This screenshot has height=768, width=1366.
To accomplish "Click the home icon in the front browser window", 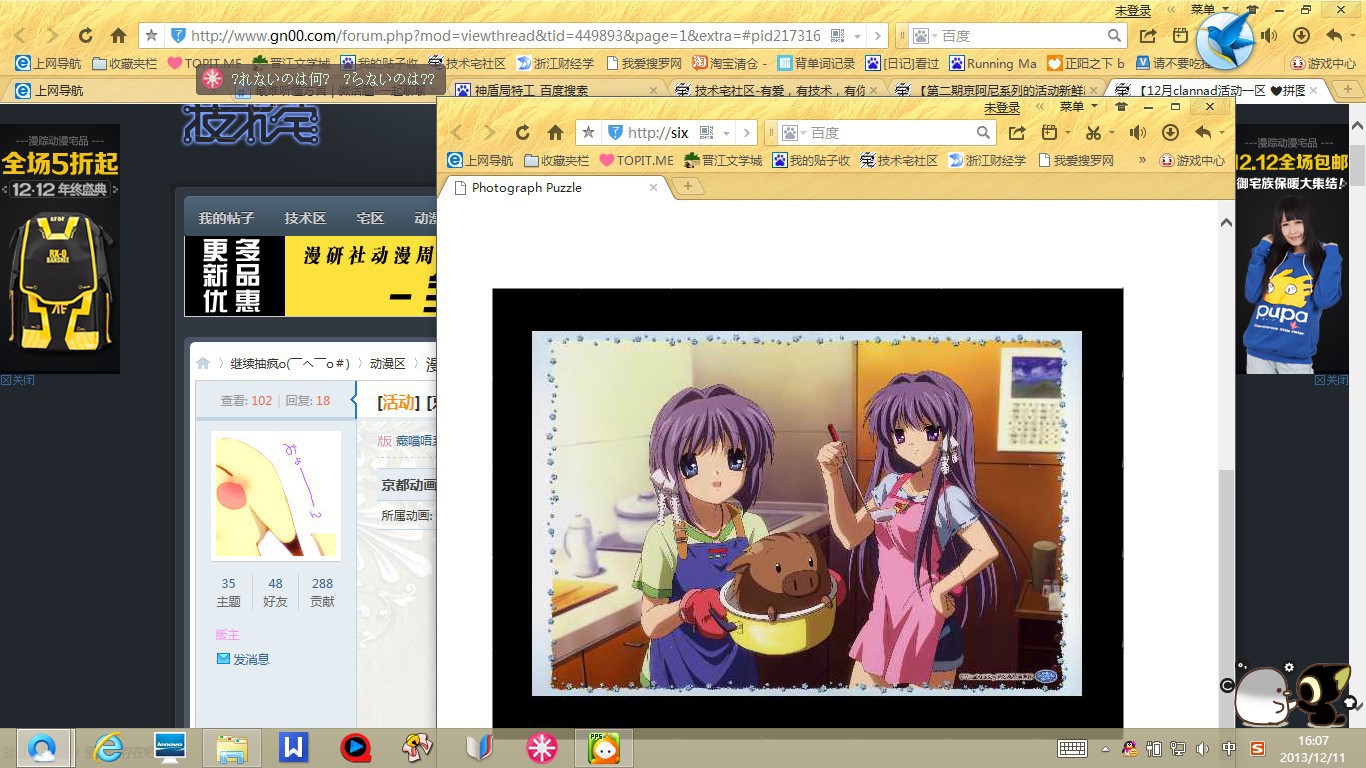I will [x=555, y=133].
